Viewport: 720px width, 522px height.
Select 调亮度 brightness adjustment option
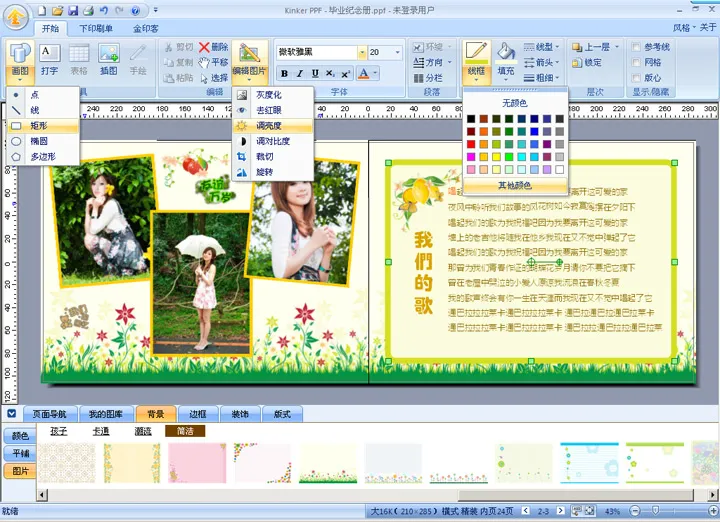tap(269, 126)
